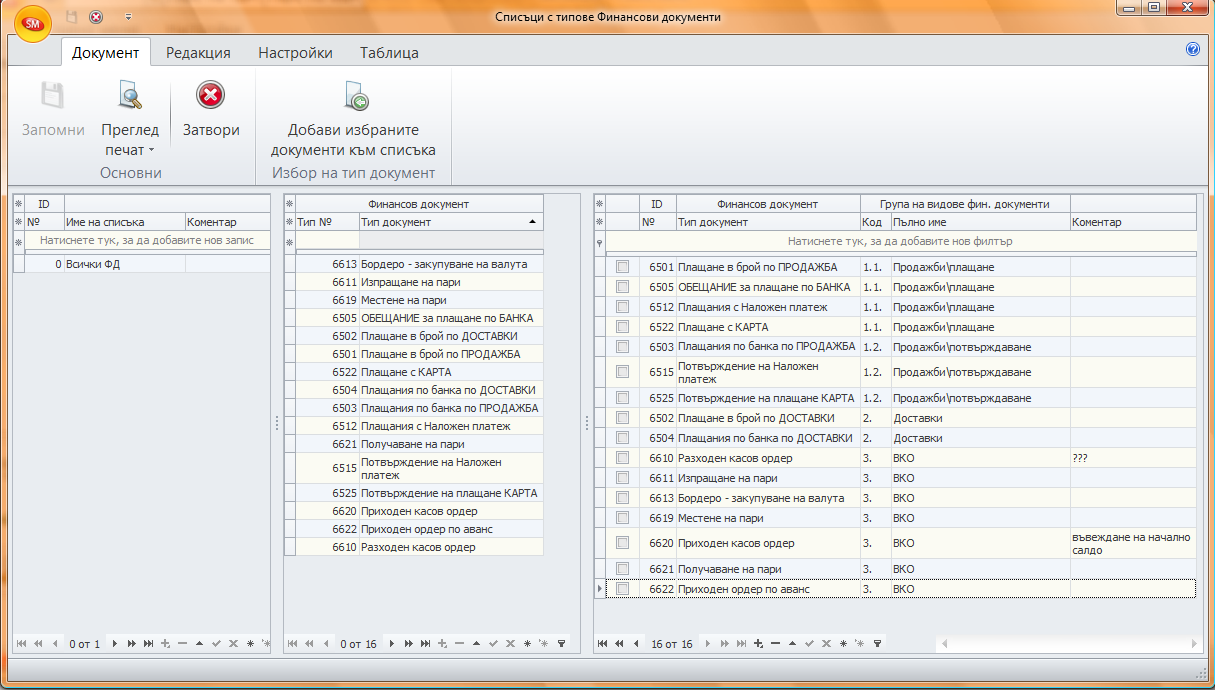
Task: Go to first record in 16 от 16 navigator
Action: tap(603, 644)
